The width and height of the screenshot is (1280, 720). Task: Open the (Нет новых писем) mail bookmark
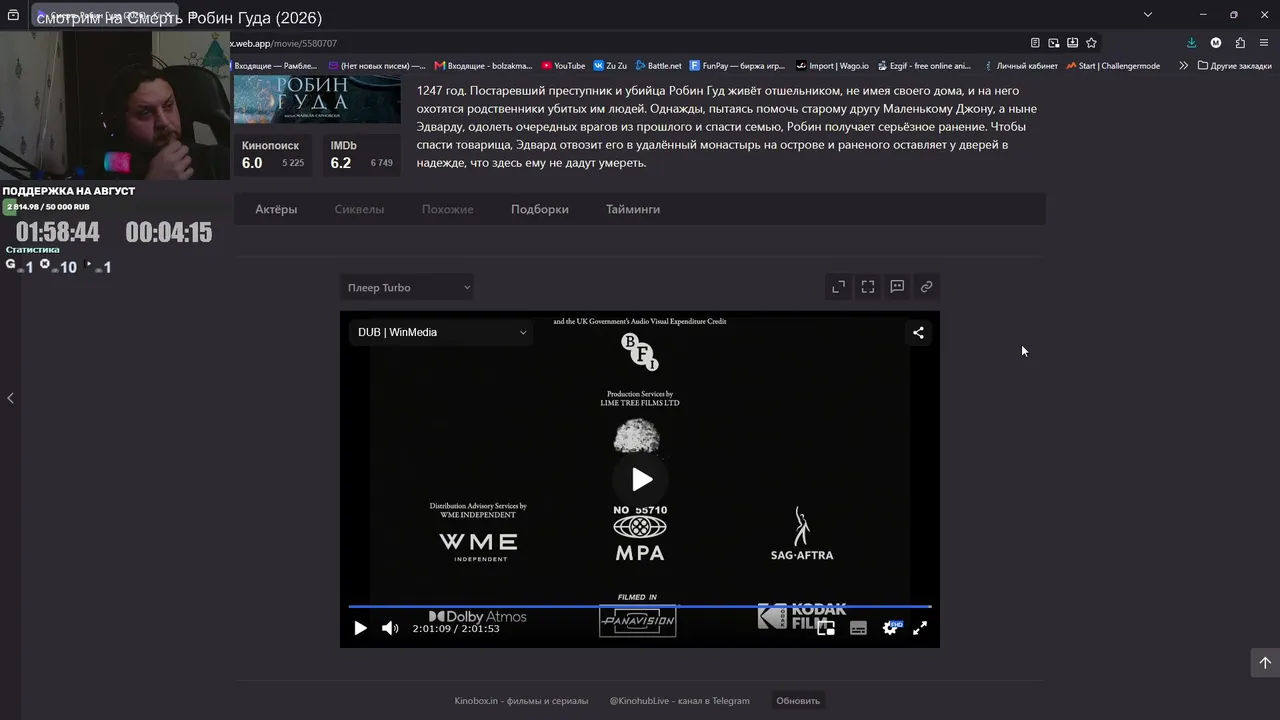tap(377, 66)
